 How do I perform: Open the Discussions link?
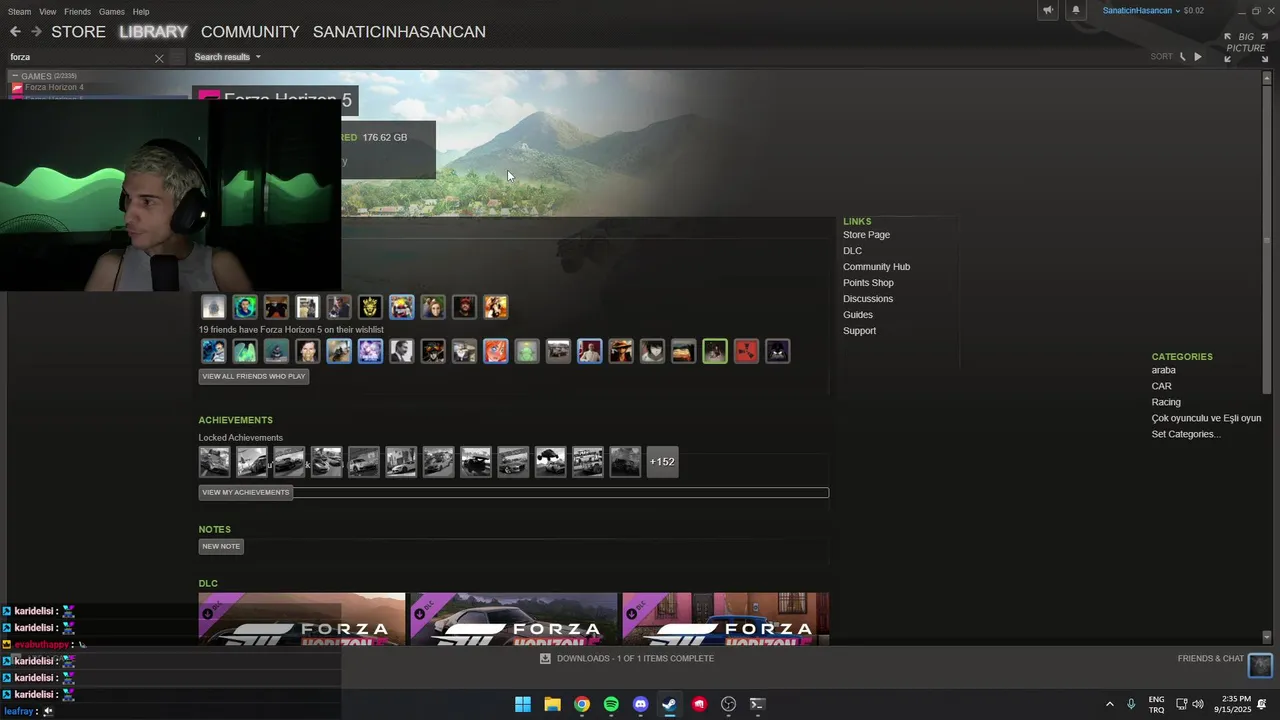point(868,299)
